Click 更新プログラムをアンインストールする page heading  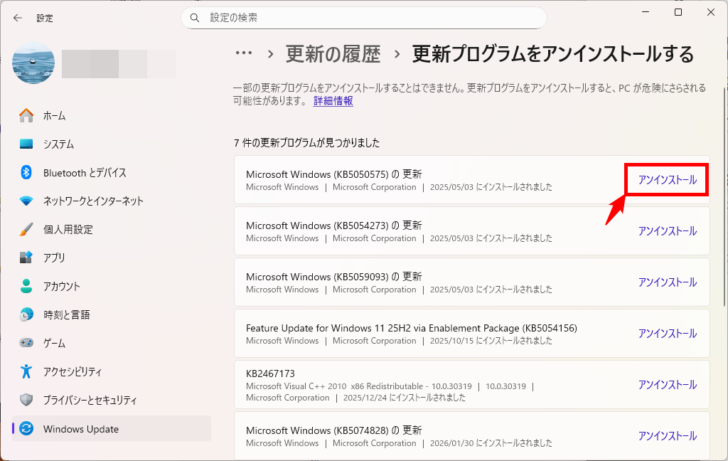[x=553, y=54]
